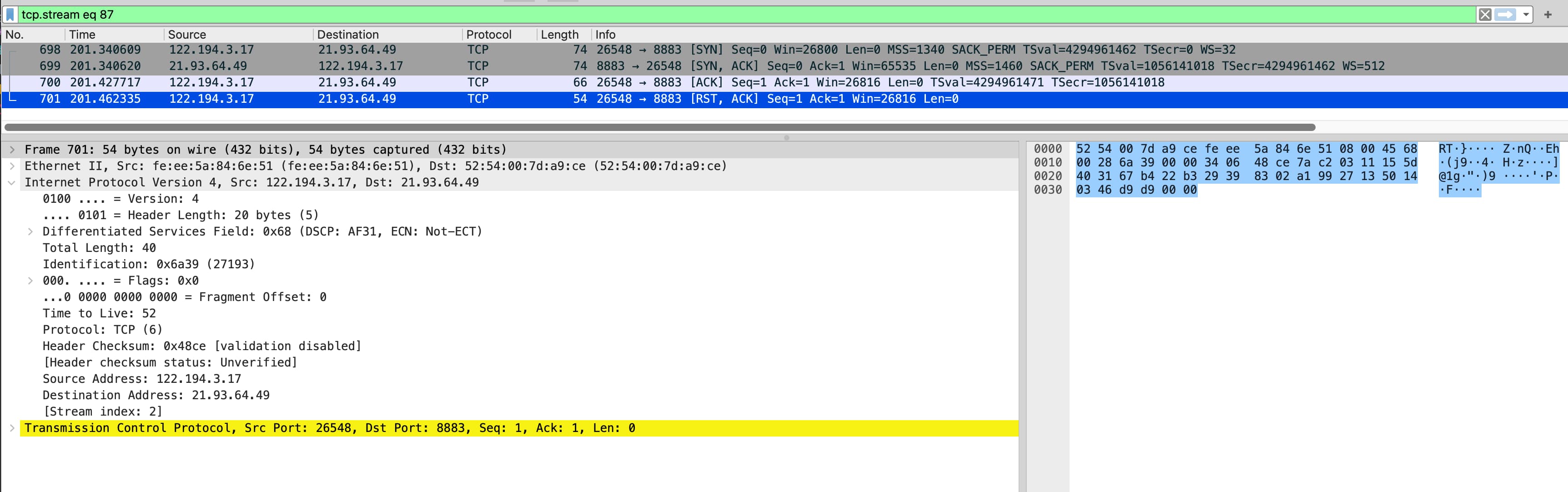The image size is (1568, 492).
Task: Click the Destination column header
Action: point(347,35)
